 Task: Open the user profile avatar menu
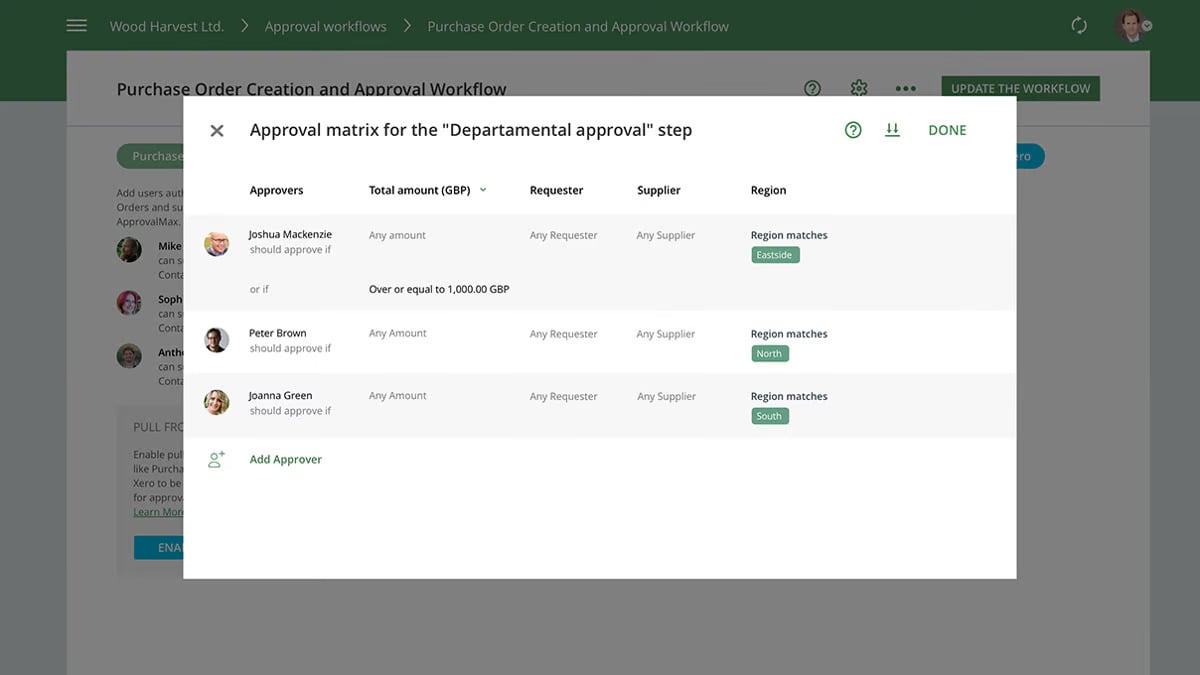1132,26
